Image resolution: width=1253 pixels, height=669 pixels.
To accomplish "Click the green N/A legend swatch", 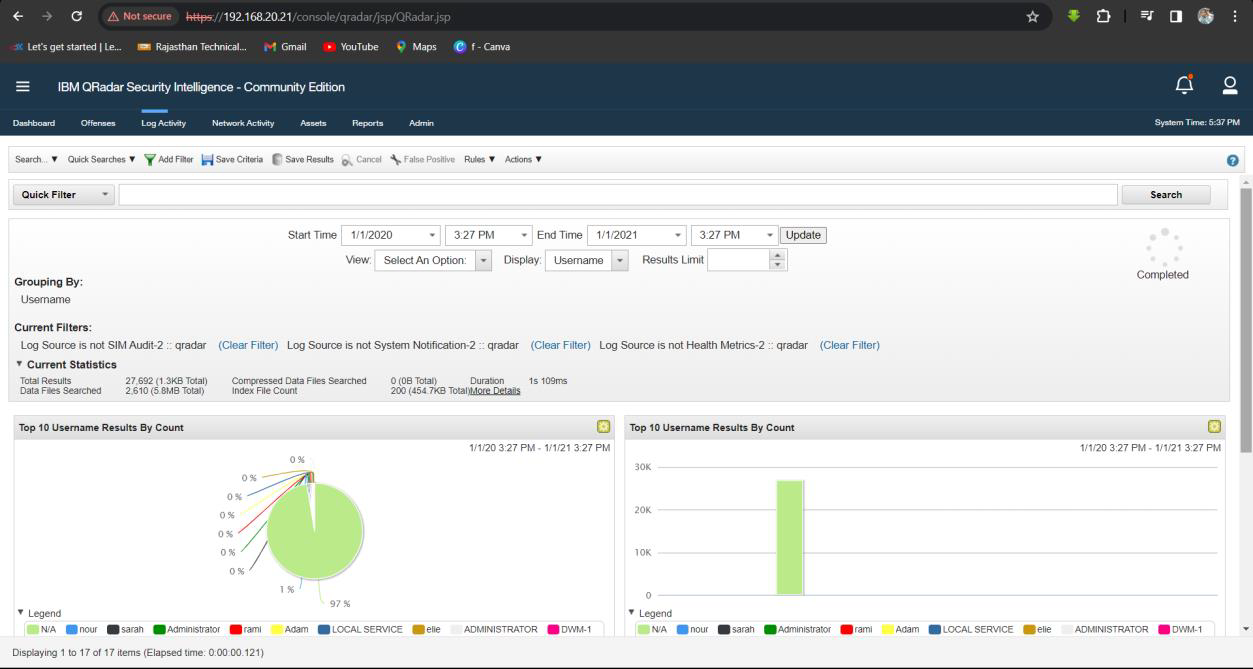I will click(33, 630).
